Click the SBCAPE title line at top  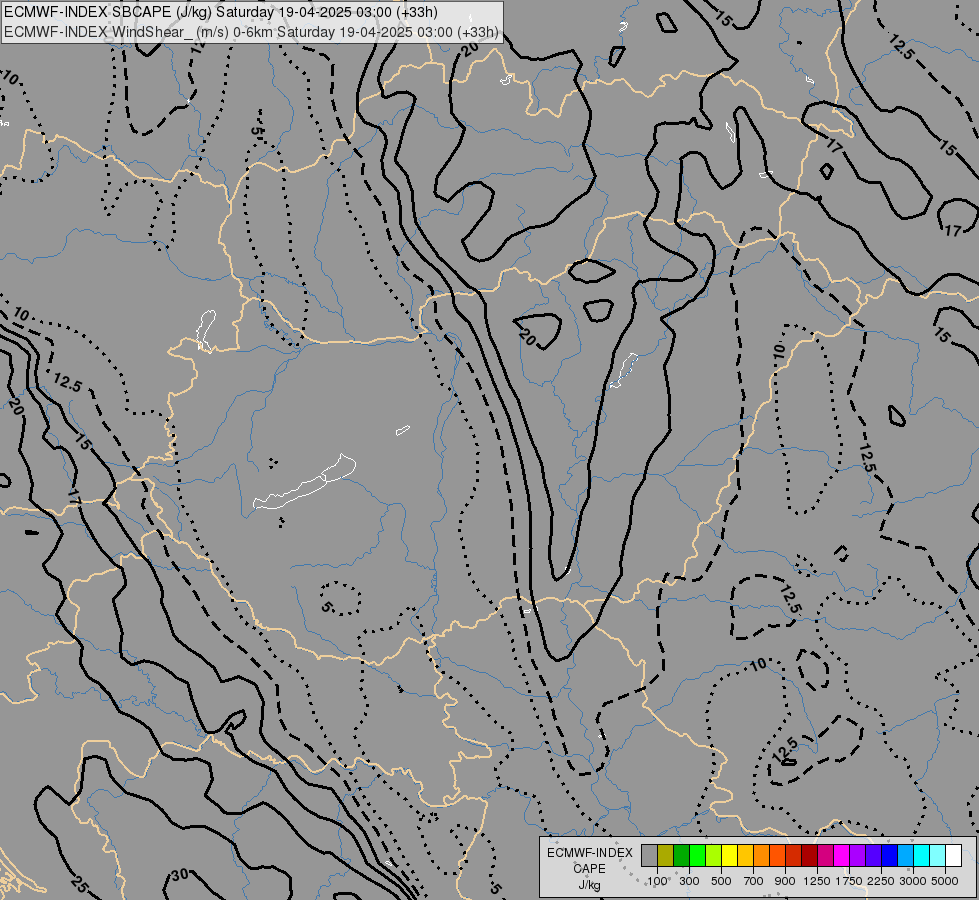(221, 12)
